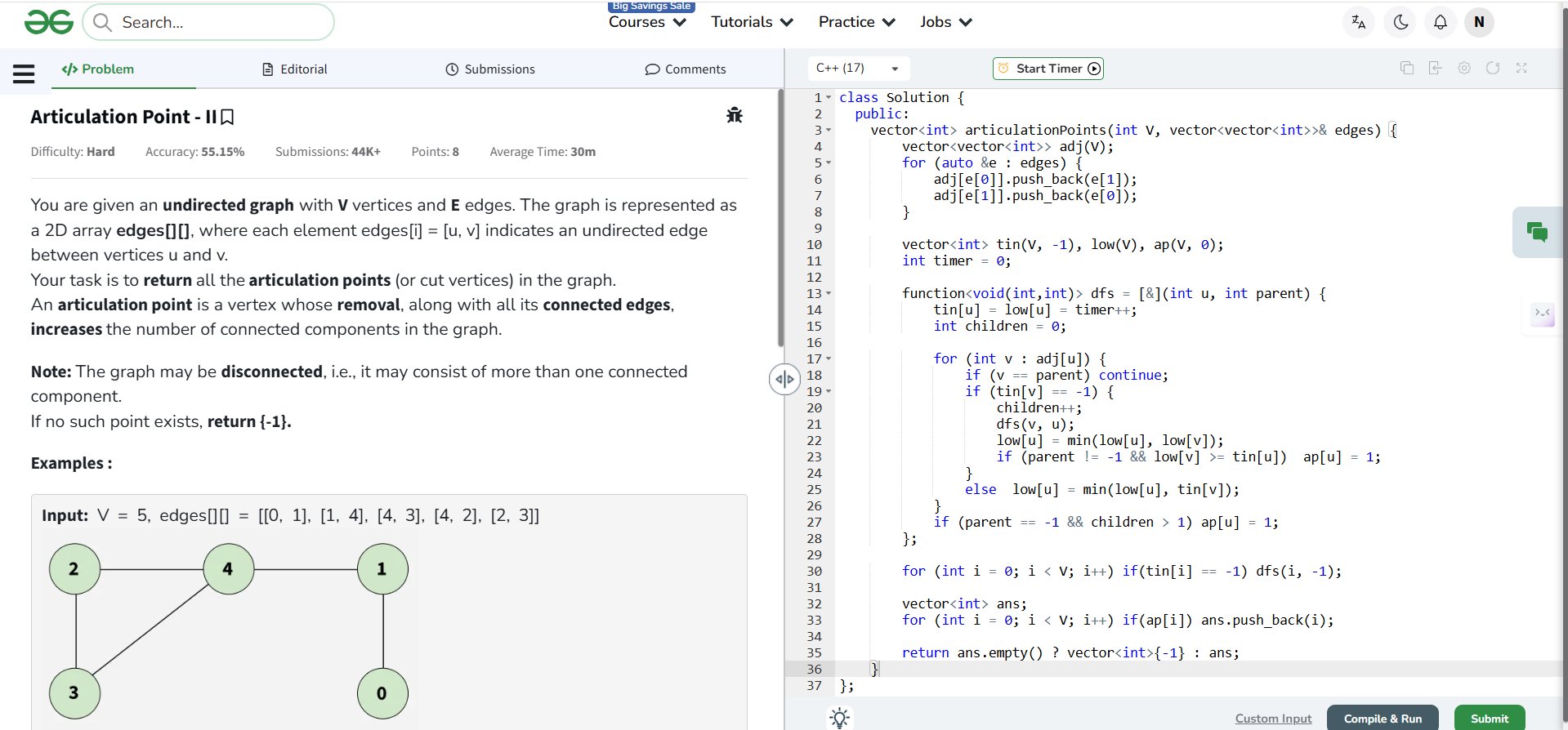Open the C++ (17) language dropdown
Screen dimensions: 1568x730
[858, 69]
